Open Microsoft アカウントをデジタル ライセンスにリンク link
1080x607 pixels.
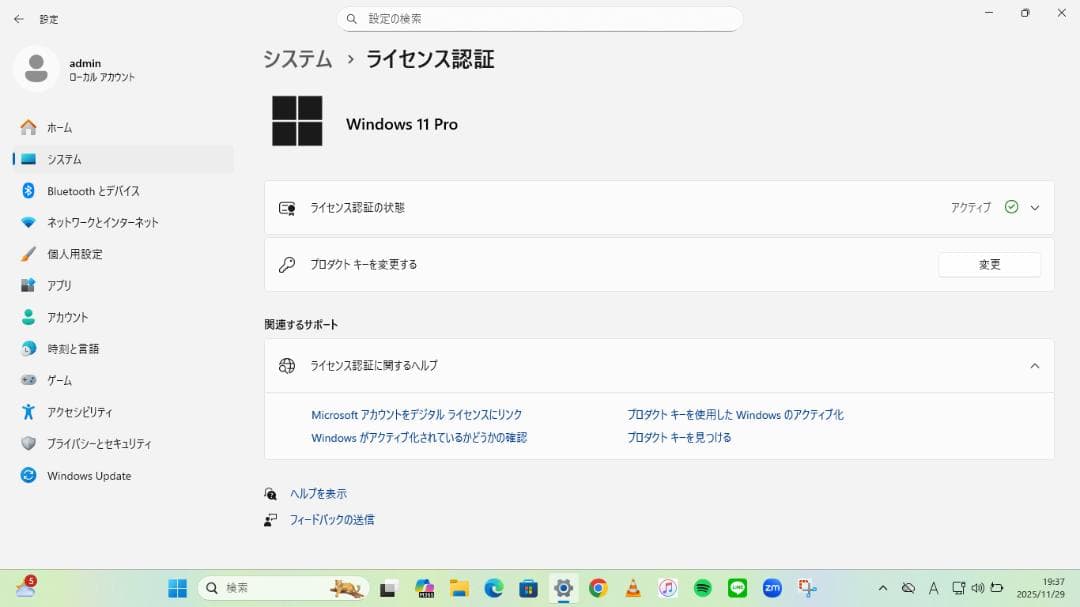pos(417,415)
